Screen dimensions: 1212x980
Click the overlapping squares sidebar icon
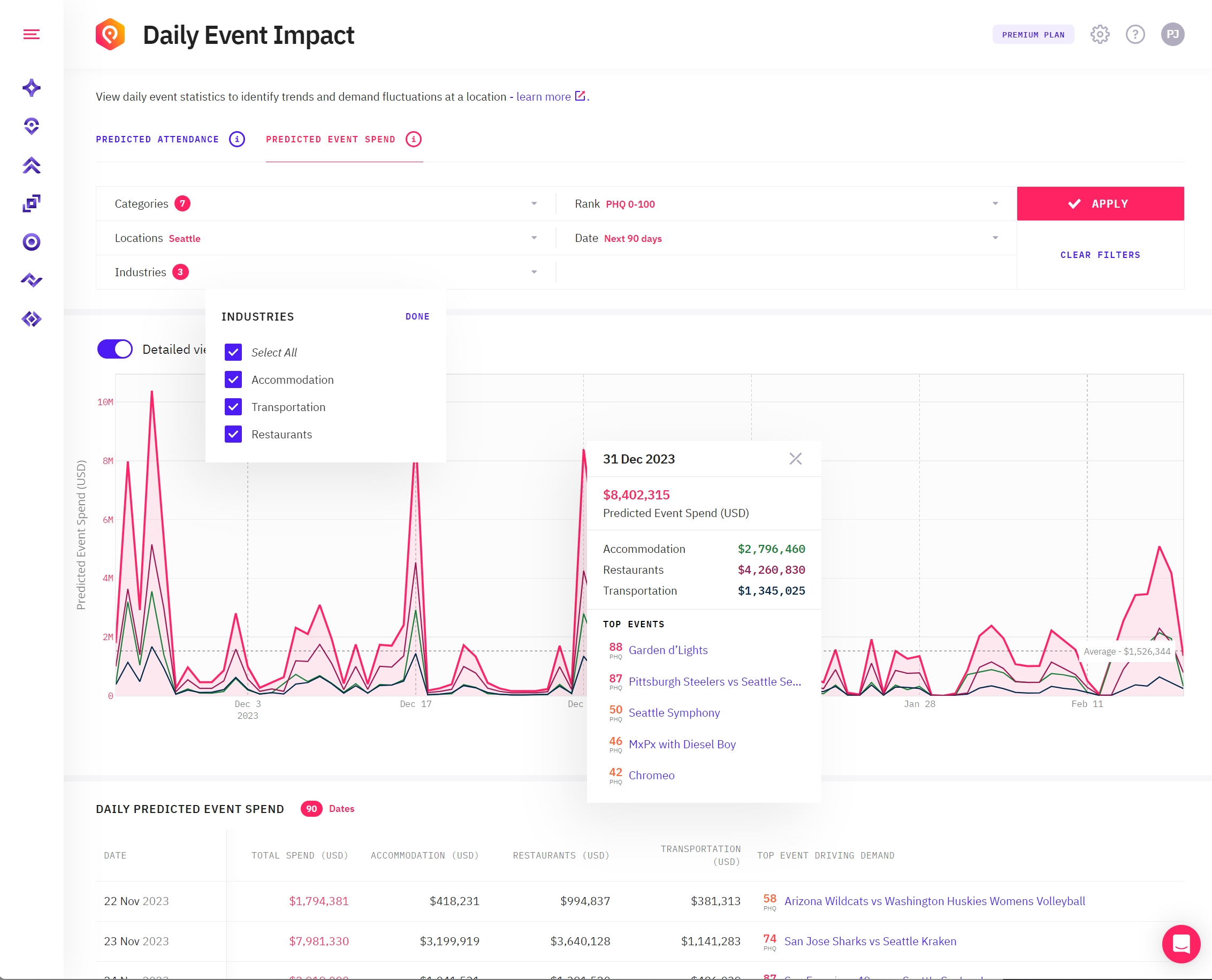(32, 203)
